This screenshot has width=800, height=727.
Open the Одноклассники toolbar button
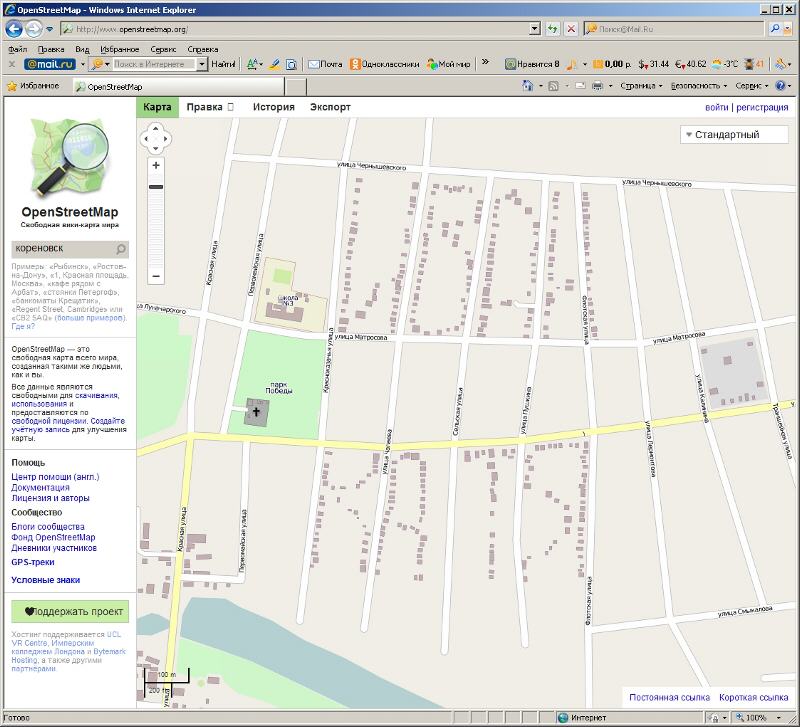[x=383, y=64]
